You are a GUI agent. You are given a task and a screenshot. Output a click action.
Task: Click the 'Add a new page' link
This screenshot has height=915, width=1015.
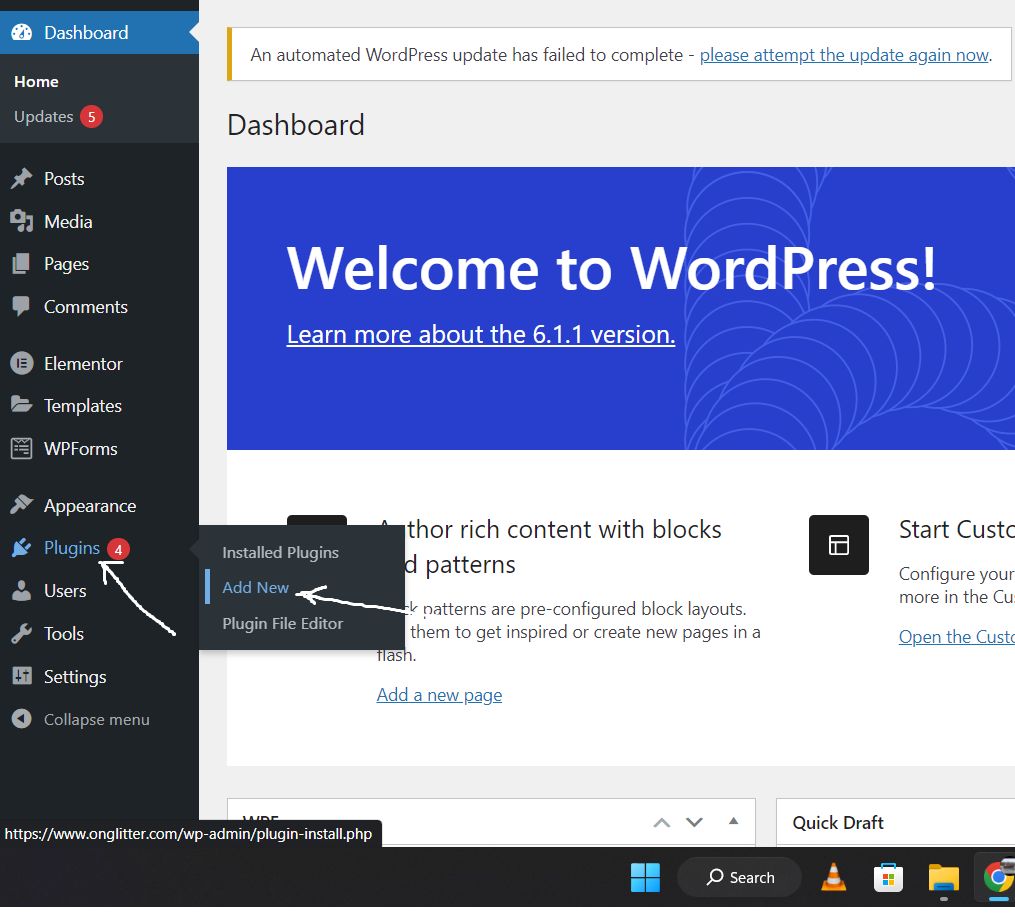(x=440, y=695)
